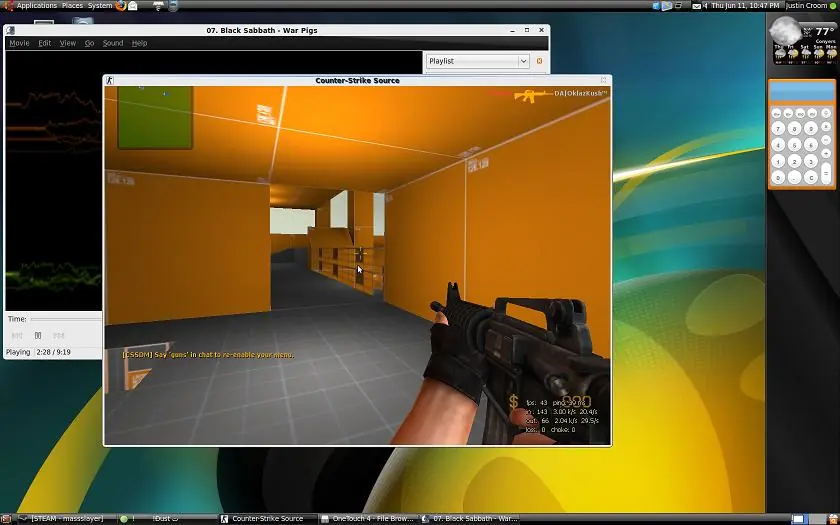840x525 pixels.
Task: Click the dollar money indicator in the game HUD
Action: pos(514,402)
